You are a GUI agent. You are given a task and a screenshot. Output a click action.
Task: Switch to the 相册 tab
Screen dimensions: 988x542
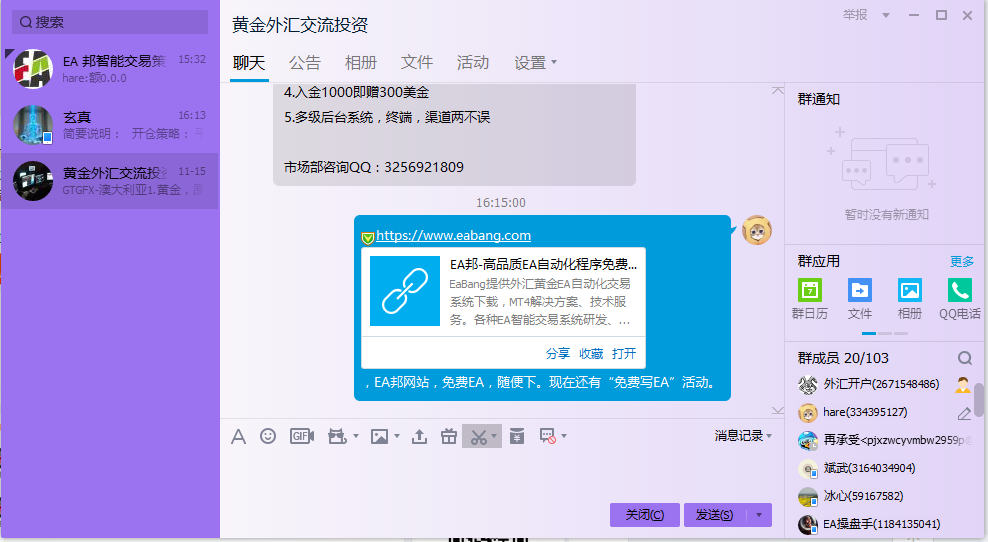[x=360, y=62]
